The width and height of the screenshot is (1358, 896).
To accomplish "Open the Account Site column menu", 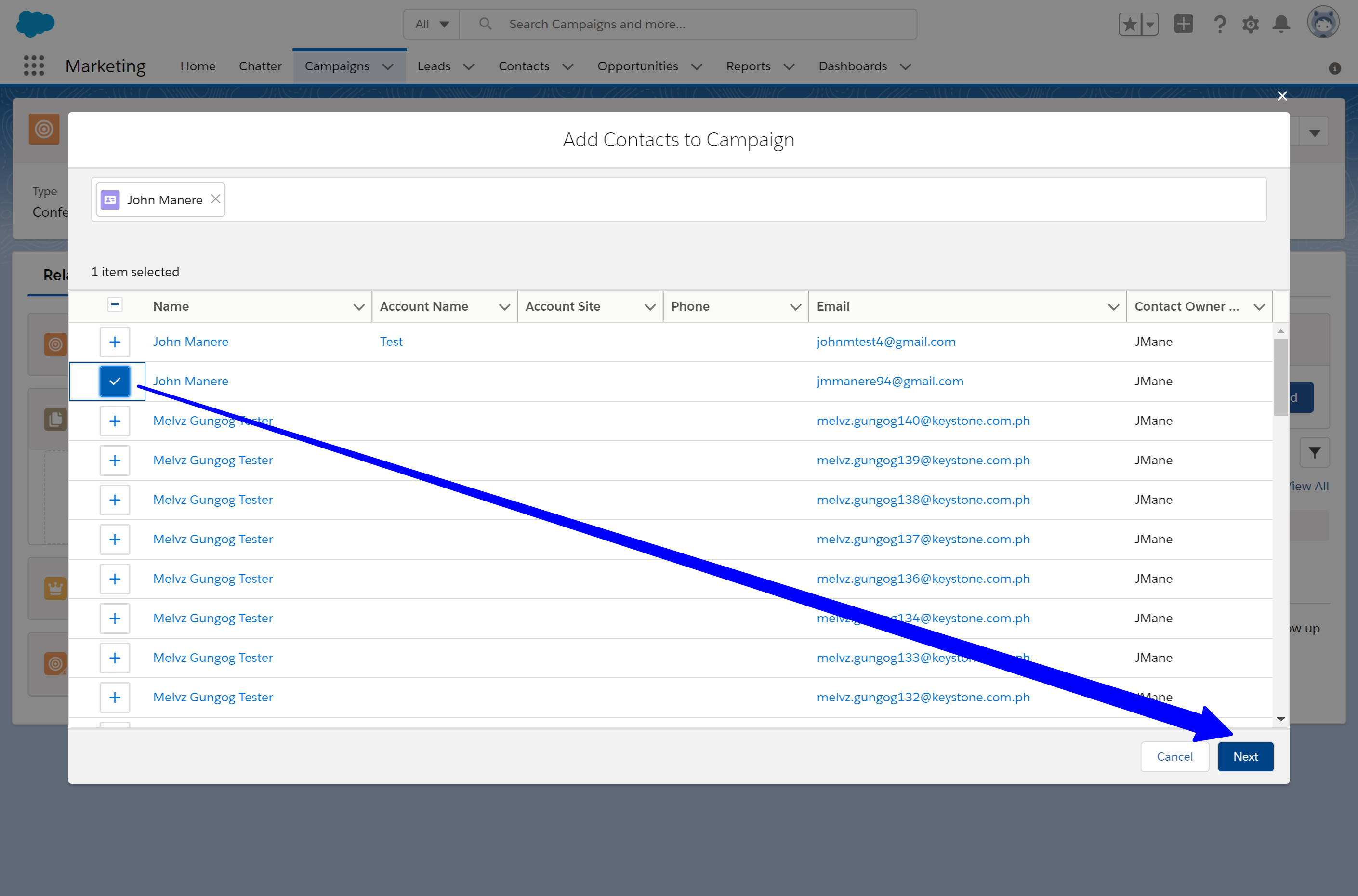I will [649, 307].
